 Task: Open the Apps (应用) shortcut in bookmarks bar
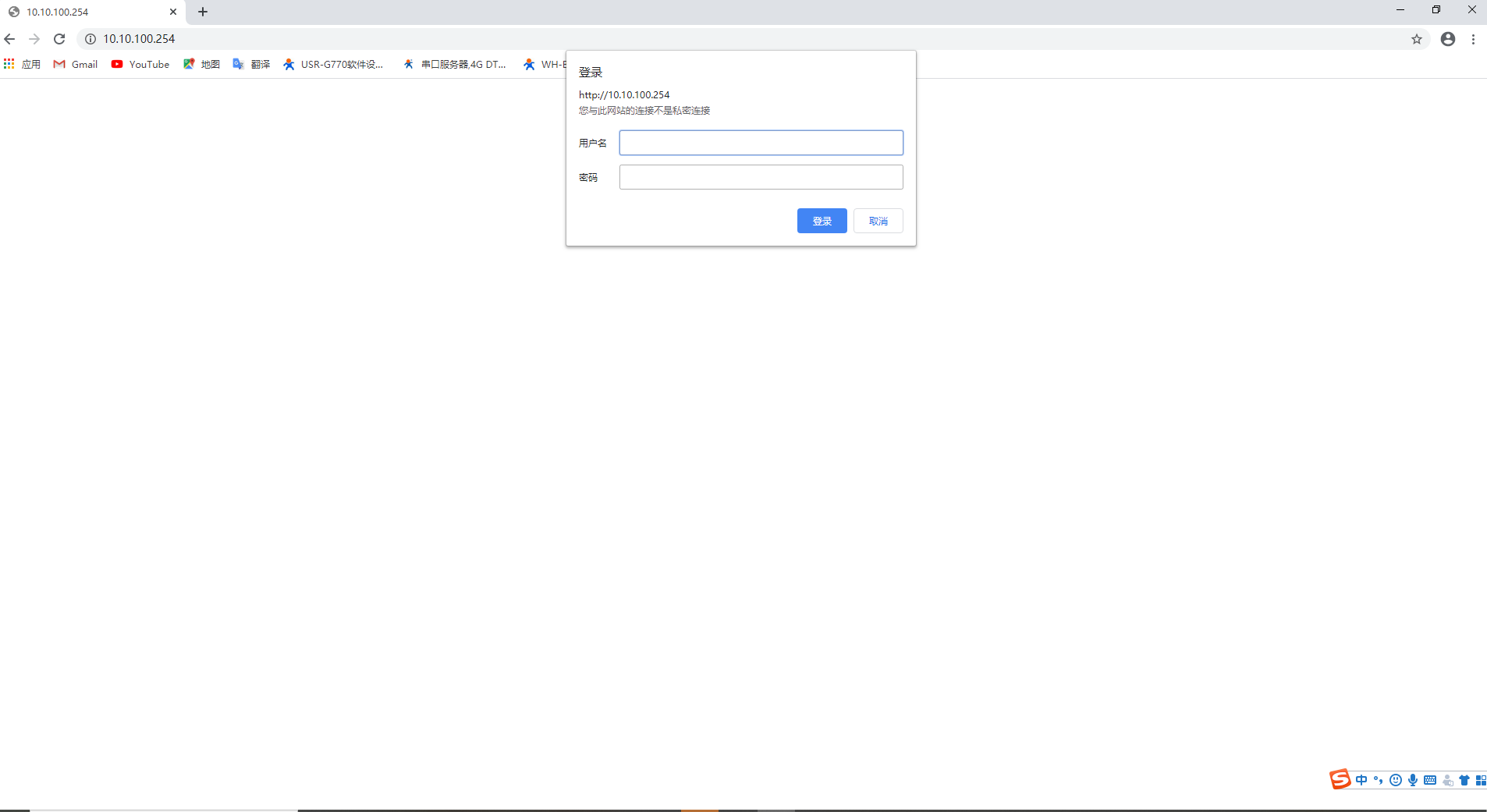22,65
